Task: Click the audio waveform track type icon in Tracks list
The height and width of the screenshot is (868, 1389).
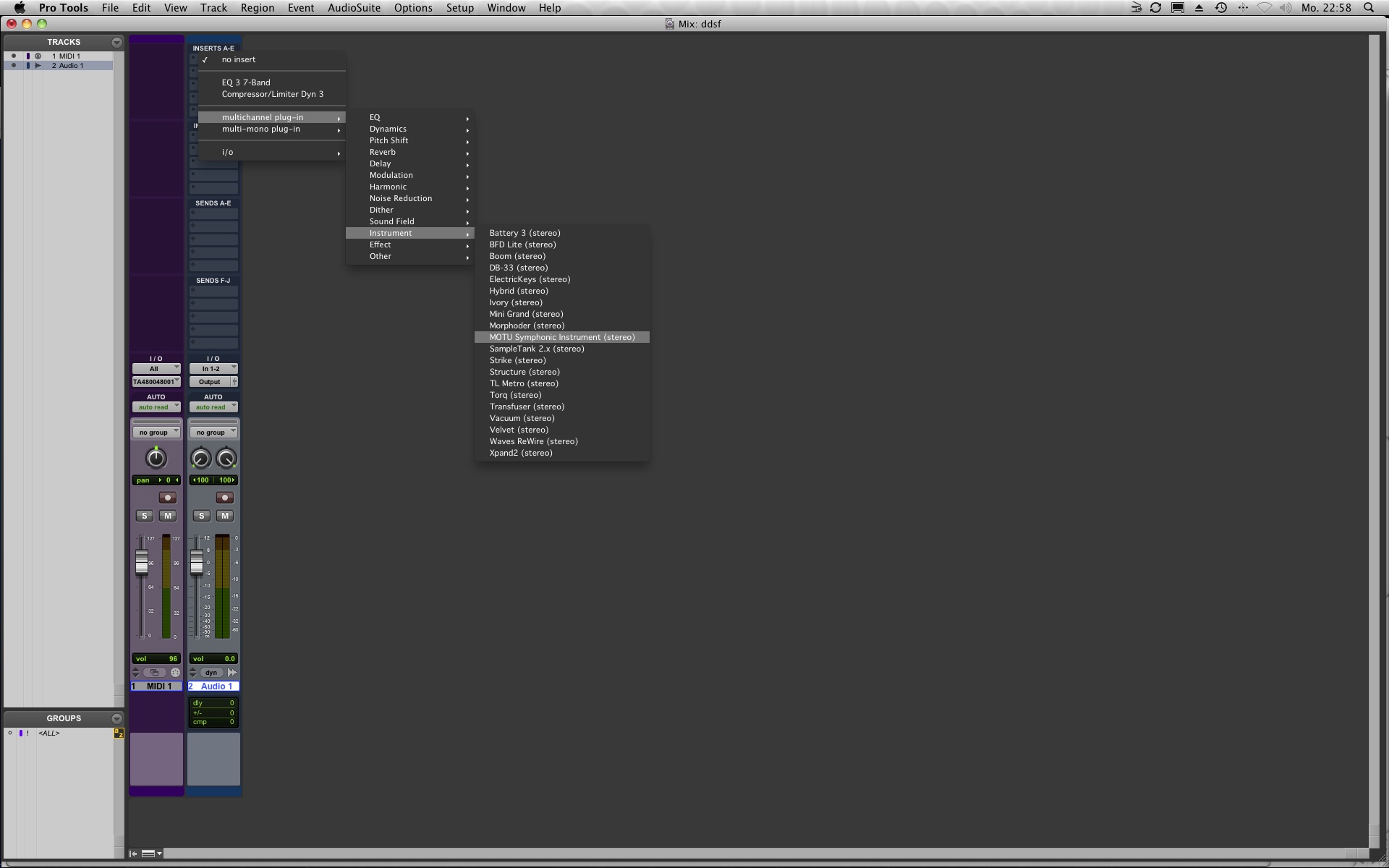Action: pyautogui.click(x=38, y=65)
